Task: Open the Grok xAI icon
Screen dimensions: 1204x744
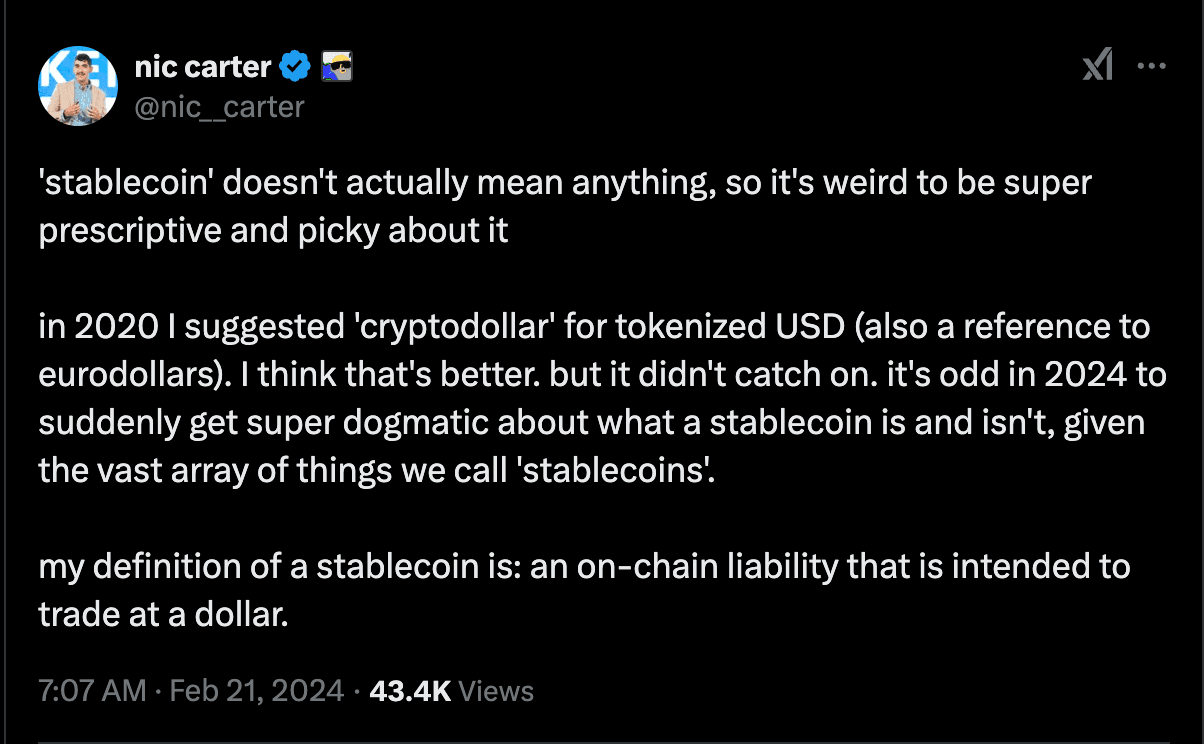Action: (1098, 67)
